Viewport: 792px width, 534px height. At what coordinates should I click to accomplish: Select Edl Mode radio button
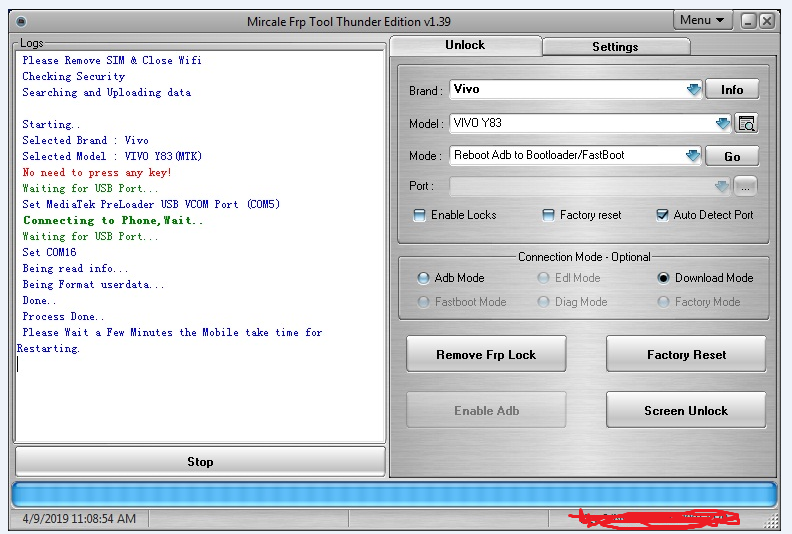point(543,278)
